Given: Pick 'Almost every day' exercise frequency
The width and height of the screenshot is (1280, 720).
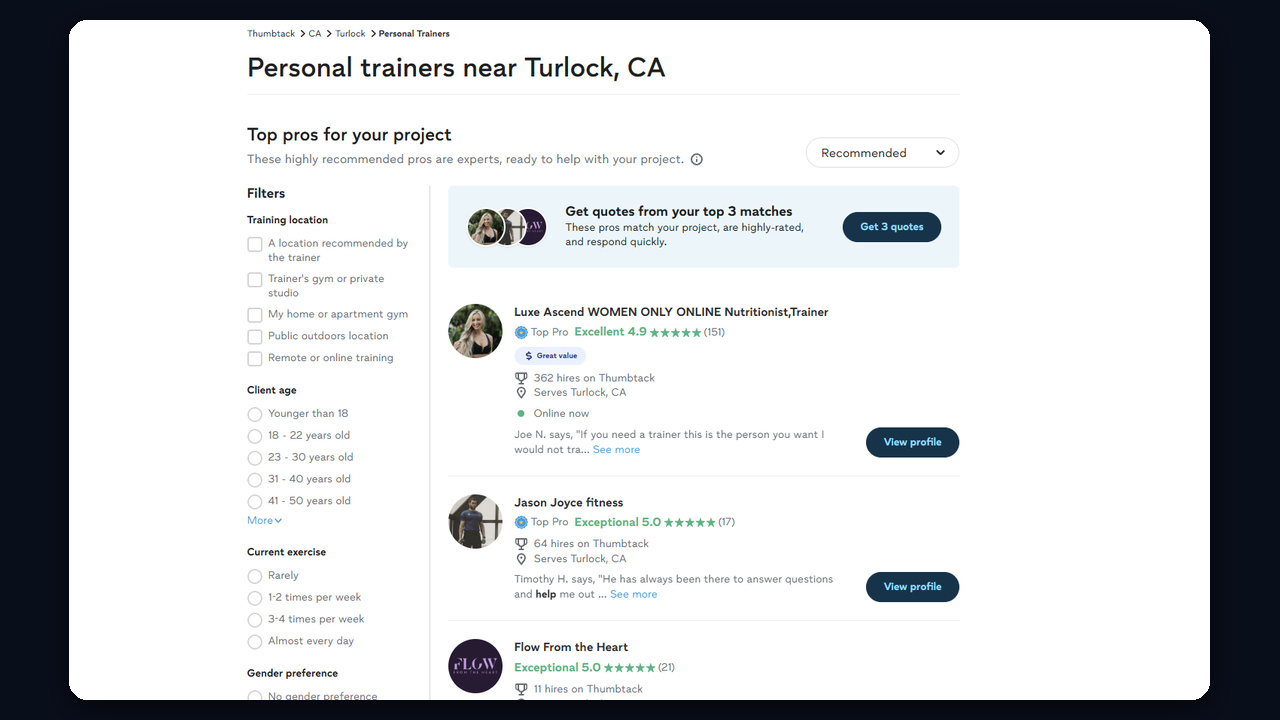Looking at the screenshot, I should pos(255,642).
